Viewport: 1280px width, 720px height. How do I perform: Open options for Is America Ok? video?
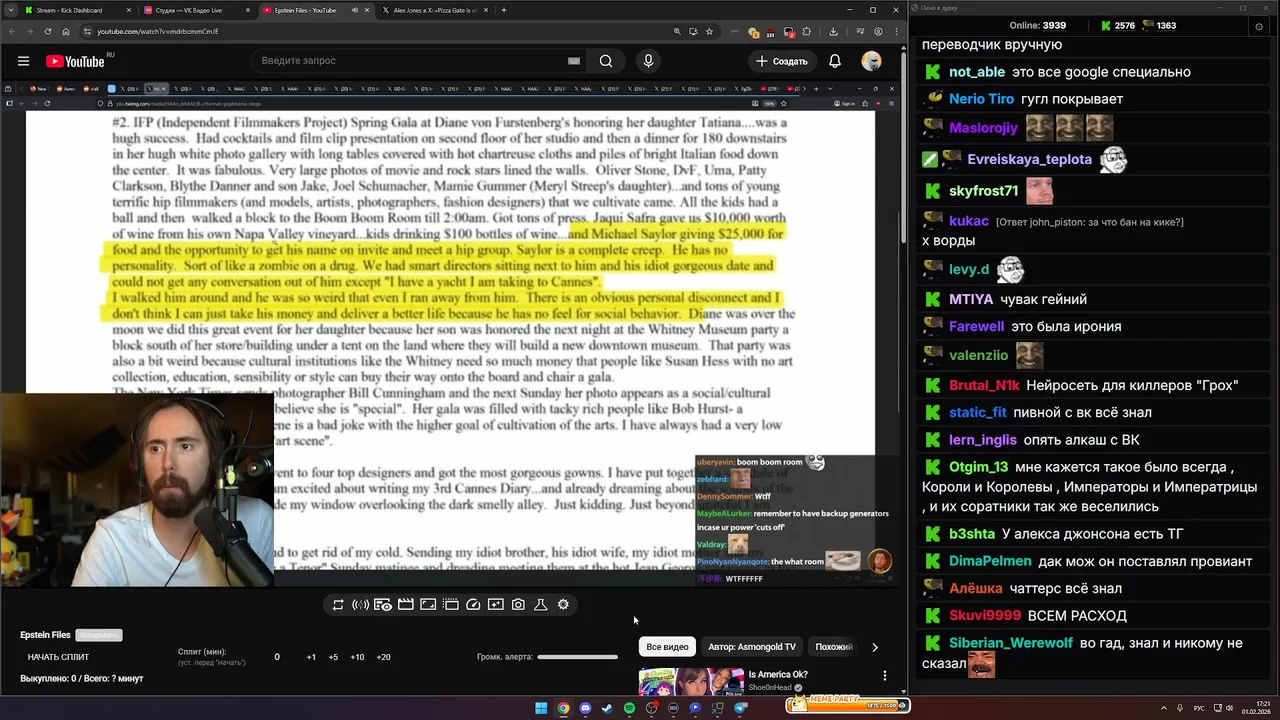pos(884,676)
